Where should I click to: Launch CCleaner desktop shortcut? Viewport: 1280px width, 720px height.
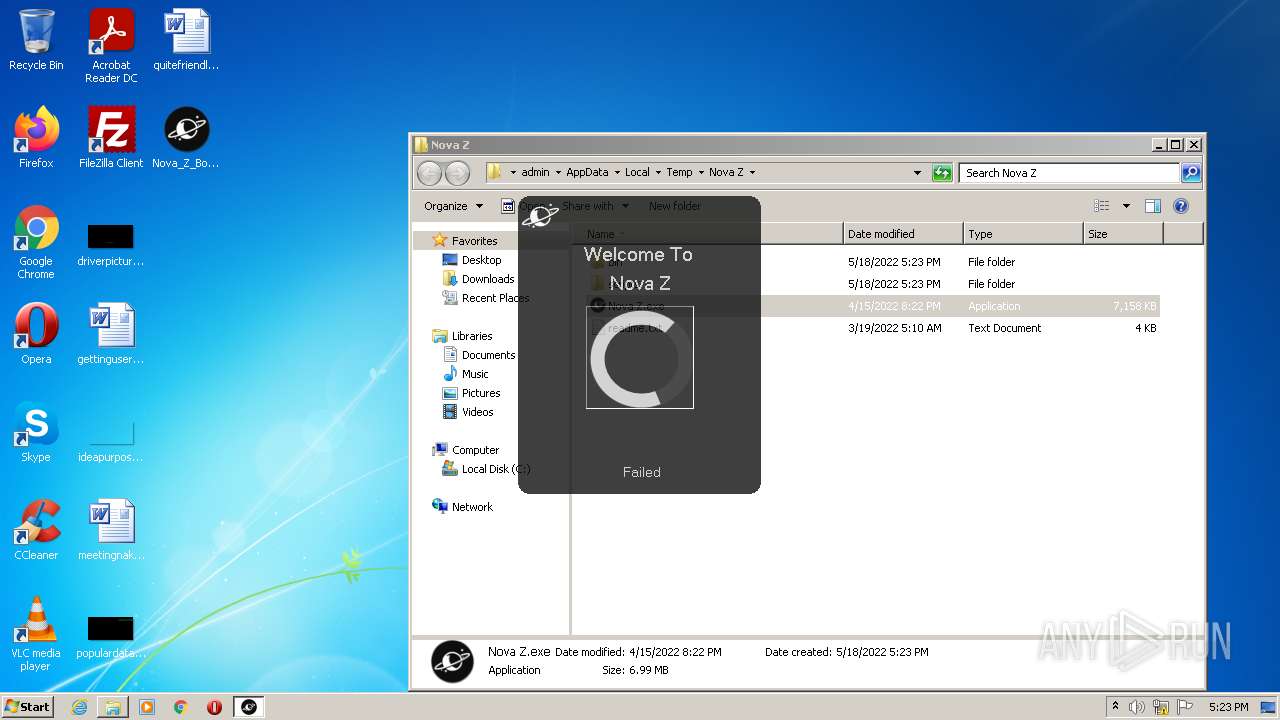pos(36,530)
